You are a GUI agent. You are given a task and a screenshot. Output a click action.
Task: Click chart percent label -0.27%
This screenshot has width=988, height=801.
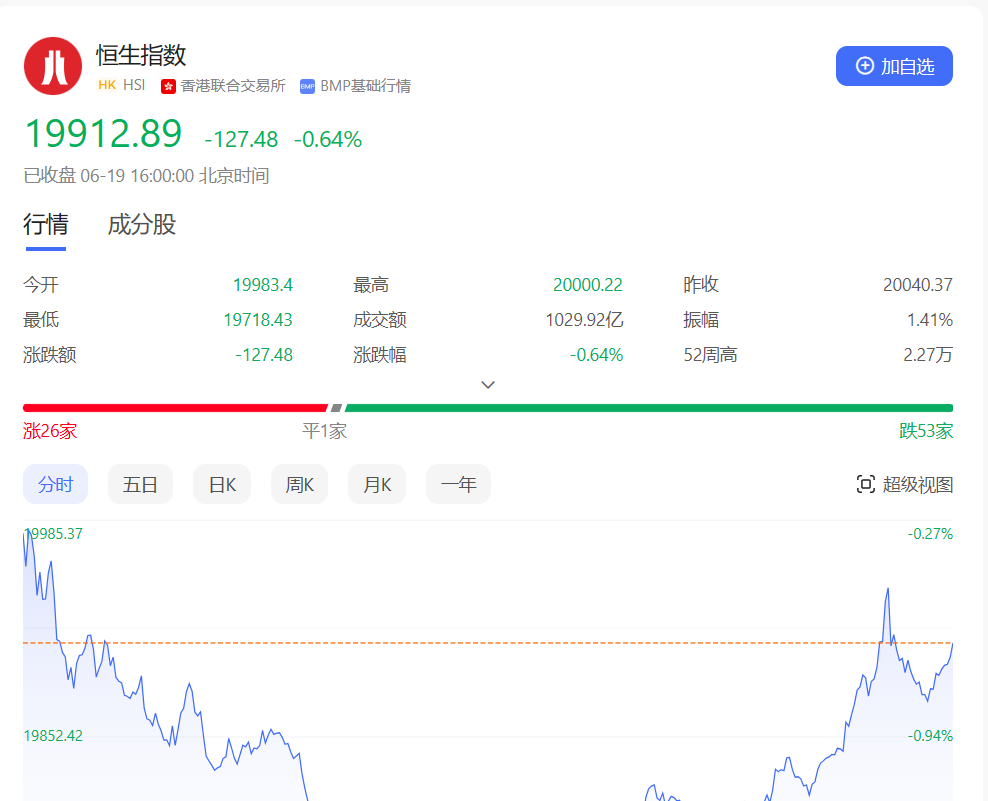coord(930,534)
